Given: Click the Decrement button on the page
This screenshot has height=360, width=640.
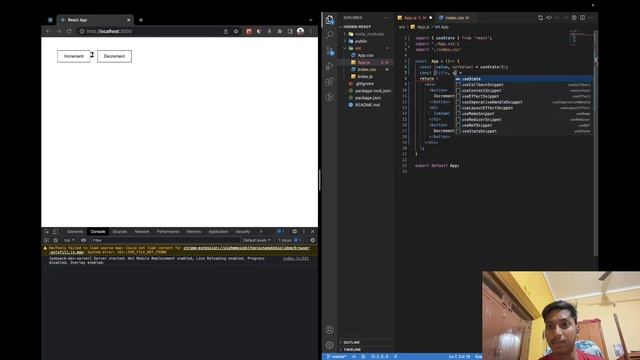Looking at the screenshot, I should coord(114,56).
